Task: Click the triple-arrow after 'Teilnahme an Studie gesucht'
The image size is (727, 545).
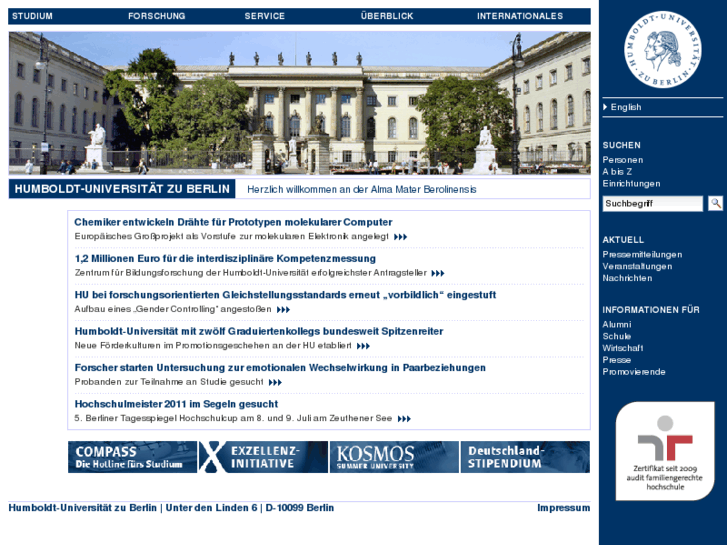Action: tap(275, 383)
